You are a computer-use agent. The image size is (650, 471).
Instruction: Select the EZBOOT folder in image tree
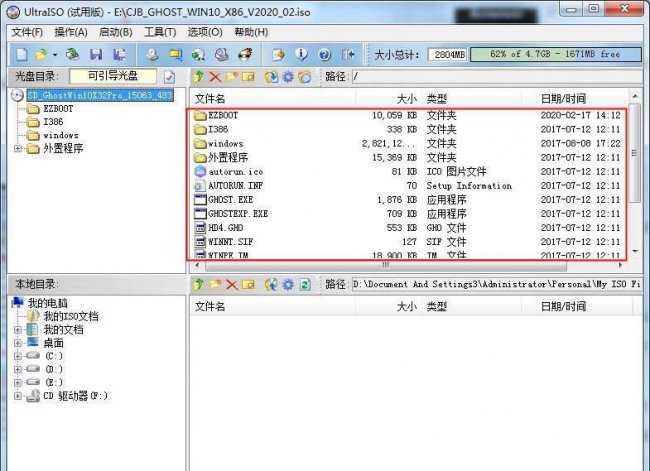[x=58, y=109]
